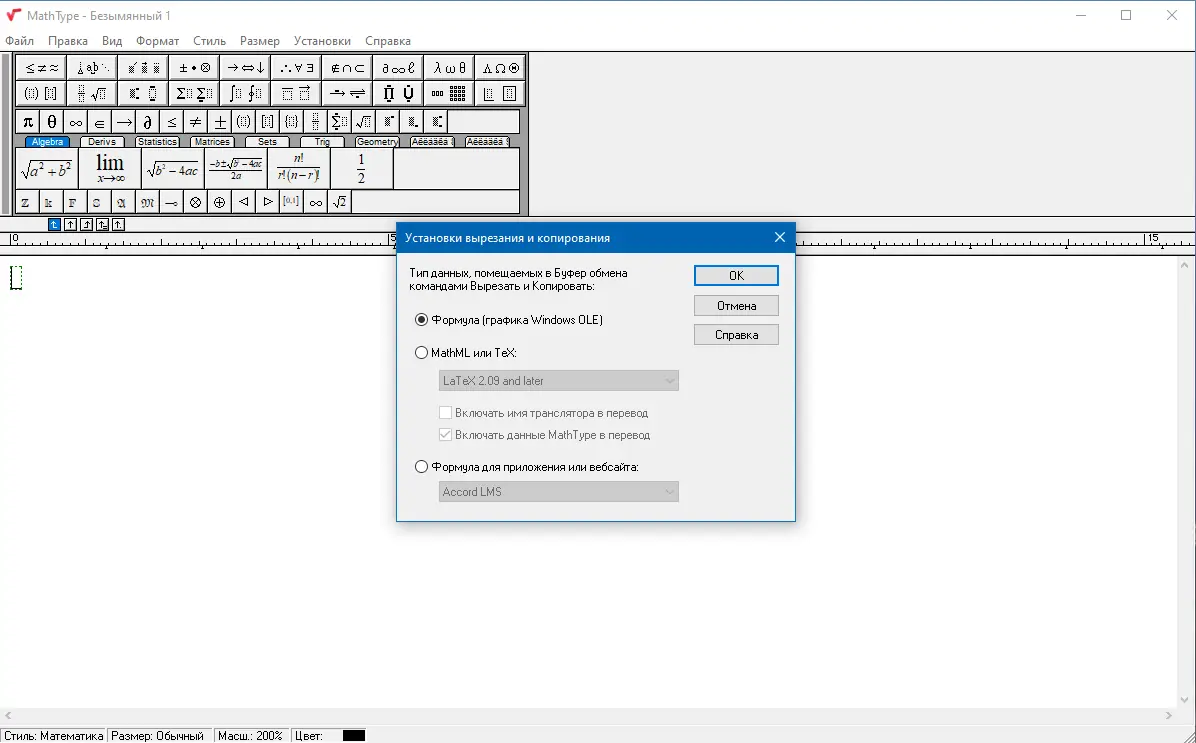This screenshot has height=743, width=1196.
Task: Open the Правка menu
Action: coord(68,41)
